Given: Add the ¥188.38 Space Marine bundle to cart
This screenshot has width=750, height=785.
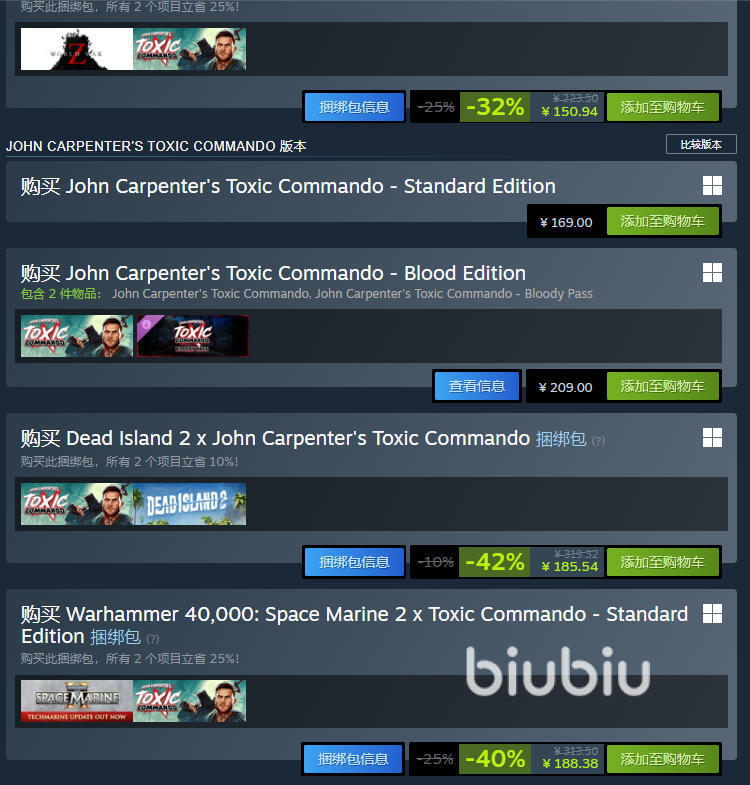Looking at the screenshot, I should coord(662,759).
